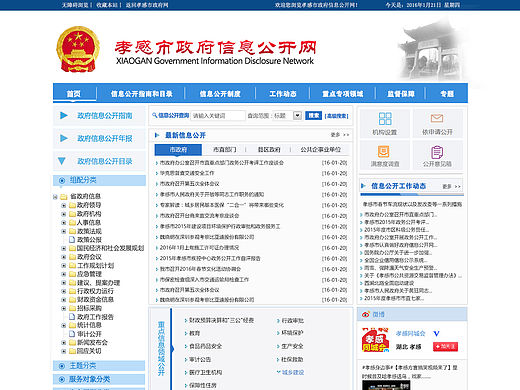Collapse the 省政府信息 tree node
Image resolution: width=520 pixels, height=390 pixels.
click(x=55, y=197)
